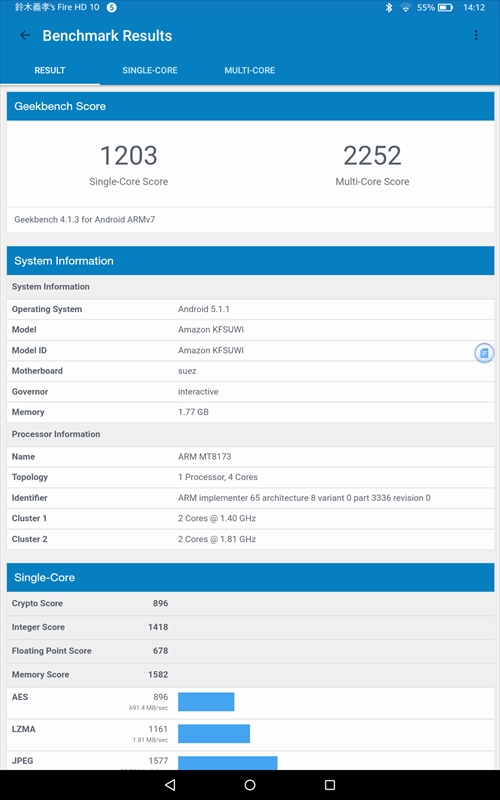Viewport: 500px width, 800px height.
Task: Tap the JPEG score 1577
Action: pyautogui.click(x=158, y=761)
